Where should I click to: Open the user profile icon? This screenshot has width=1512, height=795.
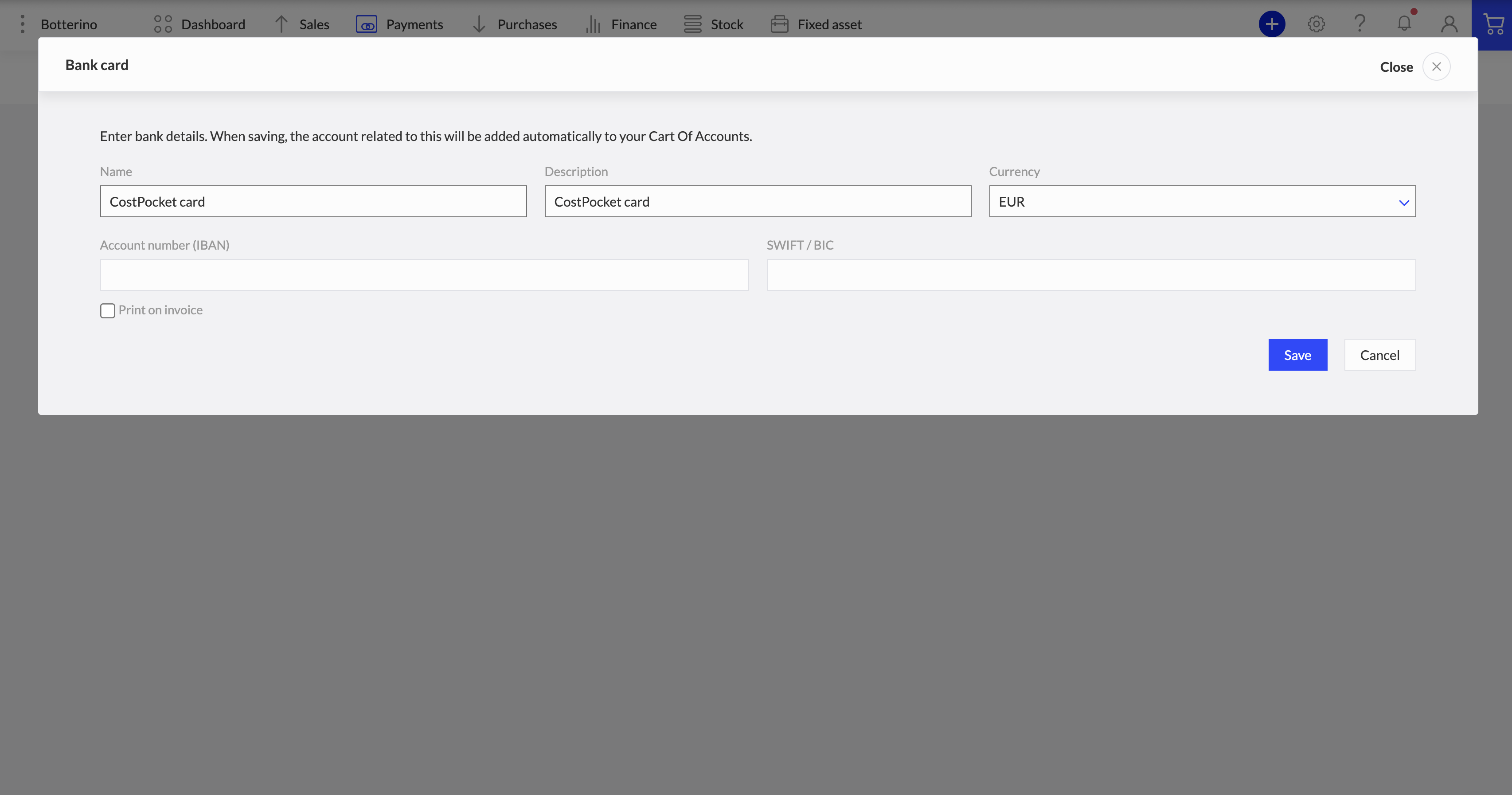pos(1449,24)
